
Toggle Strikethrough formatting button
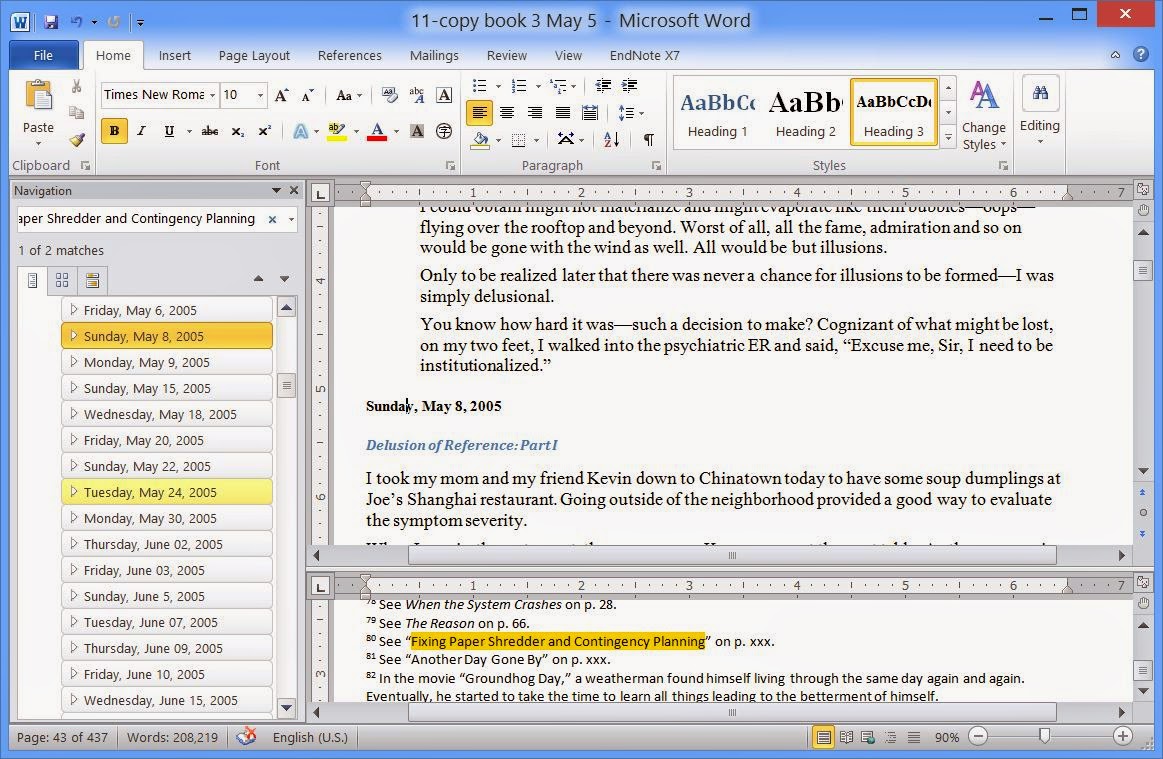210,131
